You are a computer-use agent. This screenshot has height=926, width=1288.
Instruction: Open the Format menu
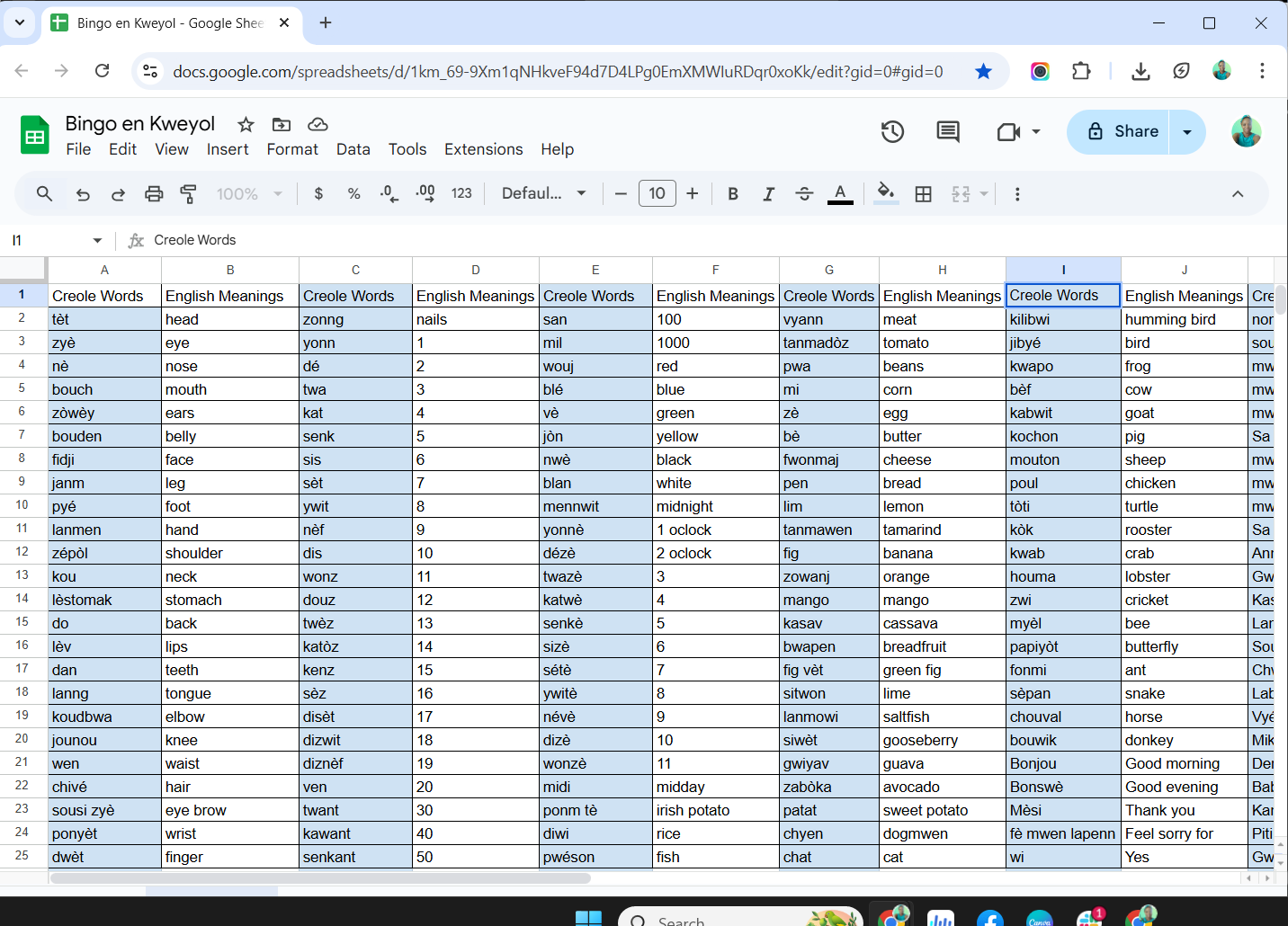pos(292,149)
